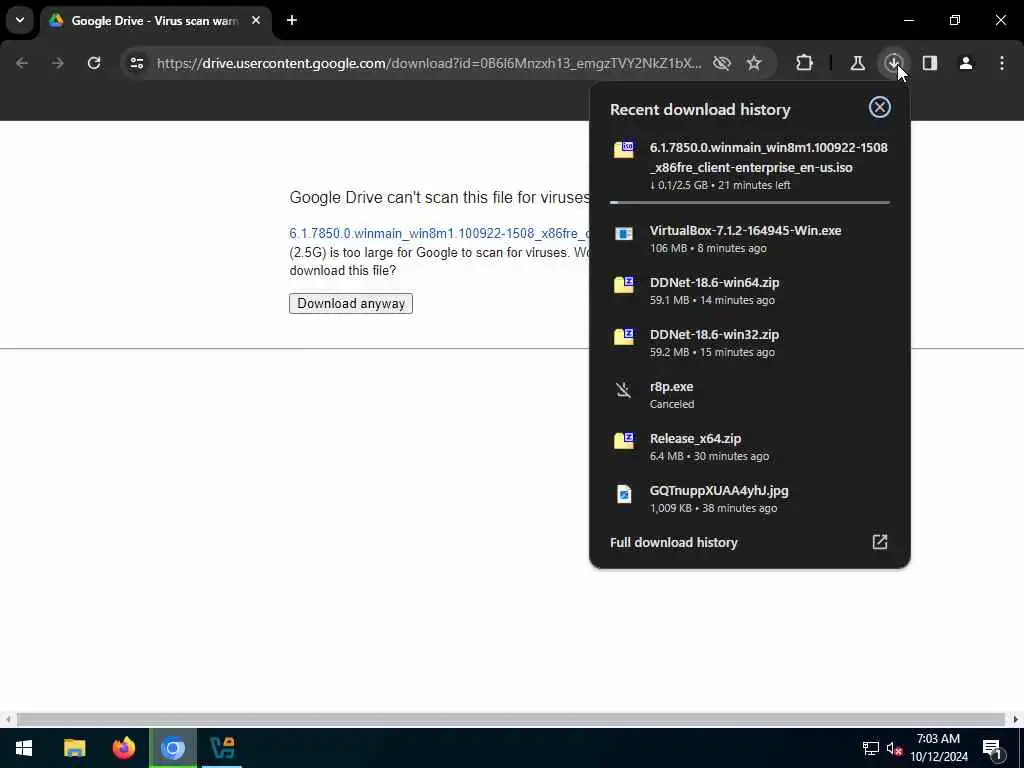Open the Extensions puzzle icon

coord(805,63)
